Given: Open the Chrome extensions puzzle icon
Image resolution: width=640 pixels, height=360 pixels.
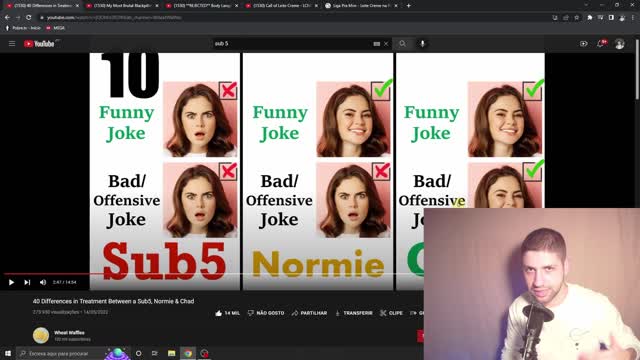Looking at the screenshot, I should coord(590,18).
